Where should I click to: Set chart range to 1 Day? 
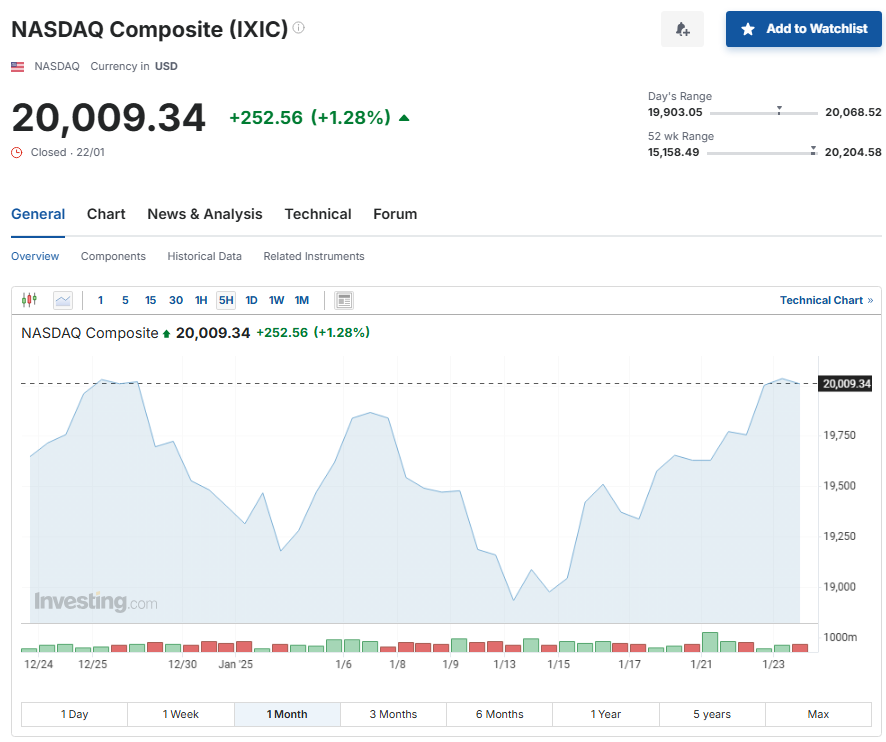point(75,714)
